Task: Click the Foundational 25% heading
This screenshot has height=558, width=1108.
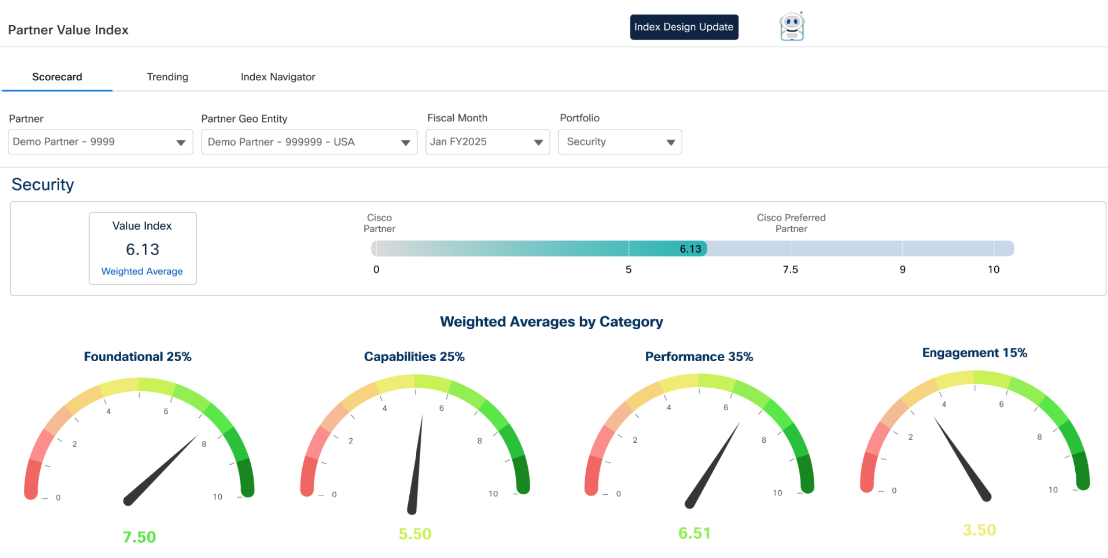Action: pyautogui.click(x=138, y=357)
